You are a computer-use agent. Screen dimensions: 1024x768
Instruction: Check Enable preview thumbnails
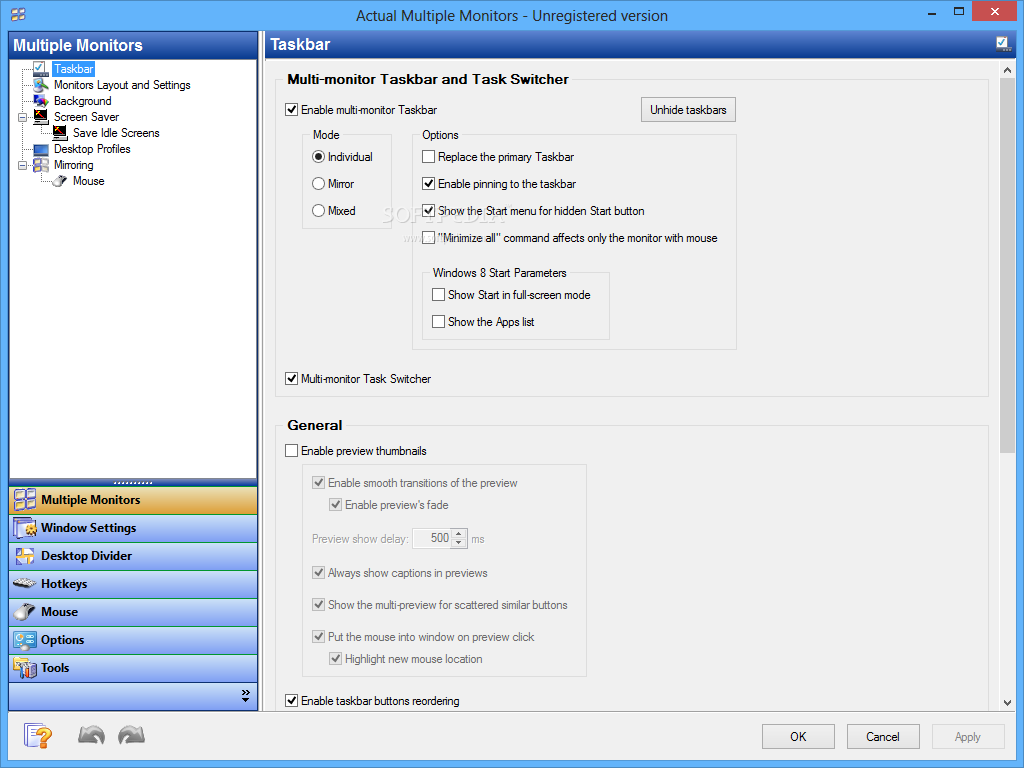292,451
